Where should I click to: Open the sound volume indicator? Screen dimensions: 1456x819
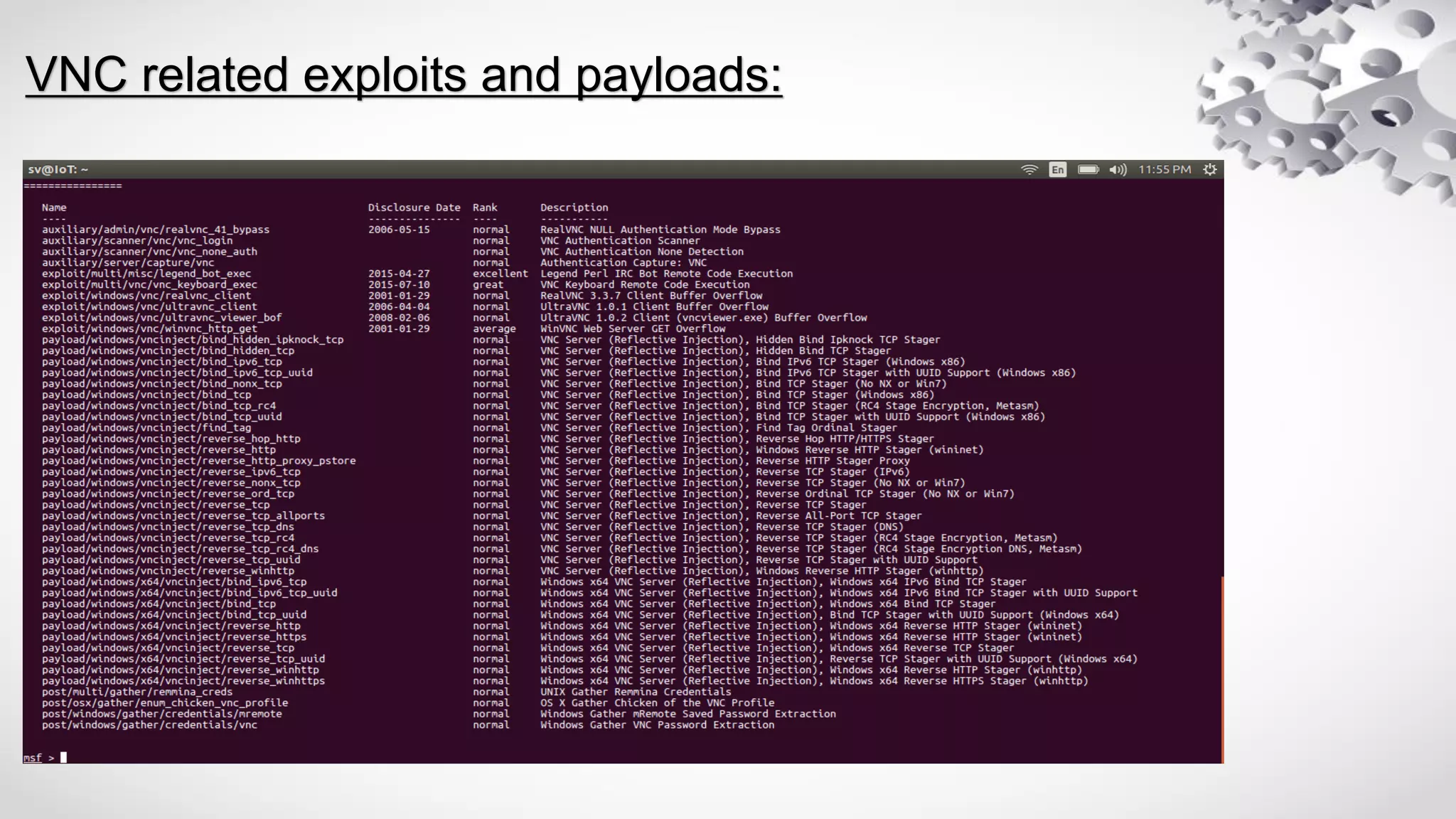pos(1118,169)
